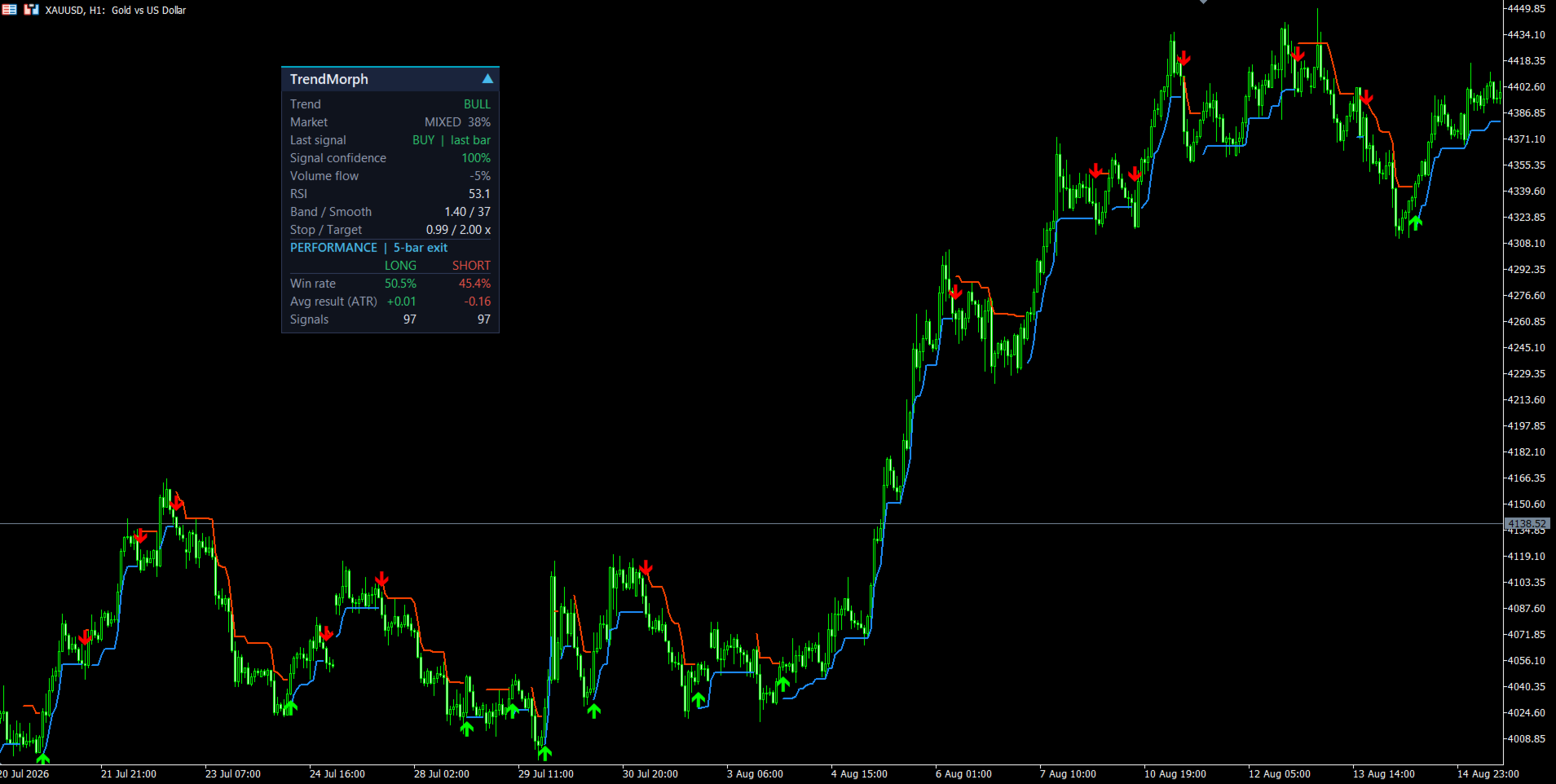Click the Last signal label

pyautogui.click(x=318, y=140)
